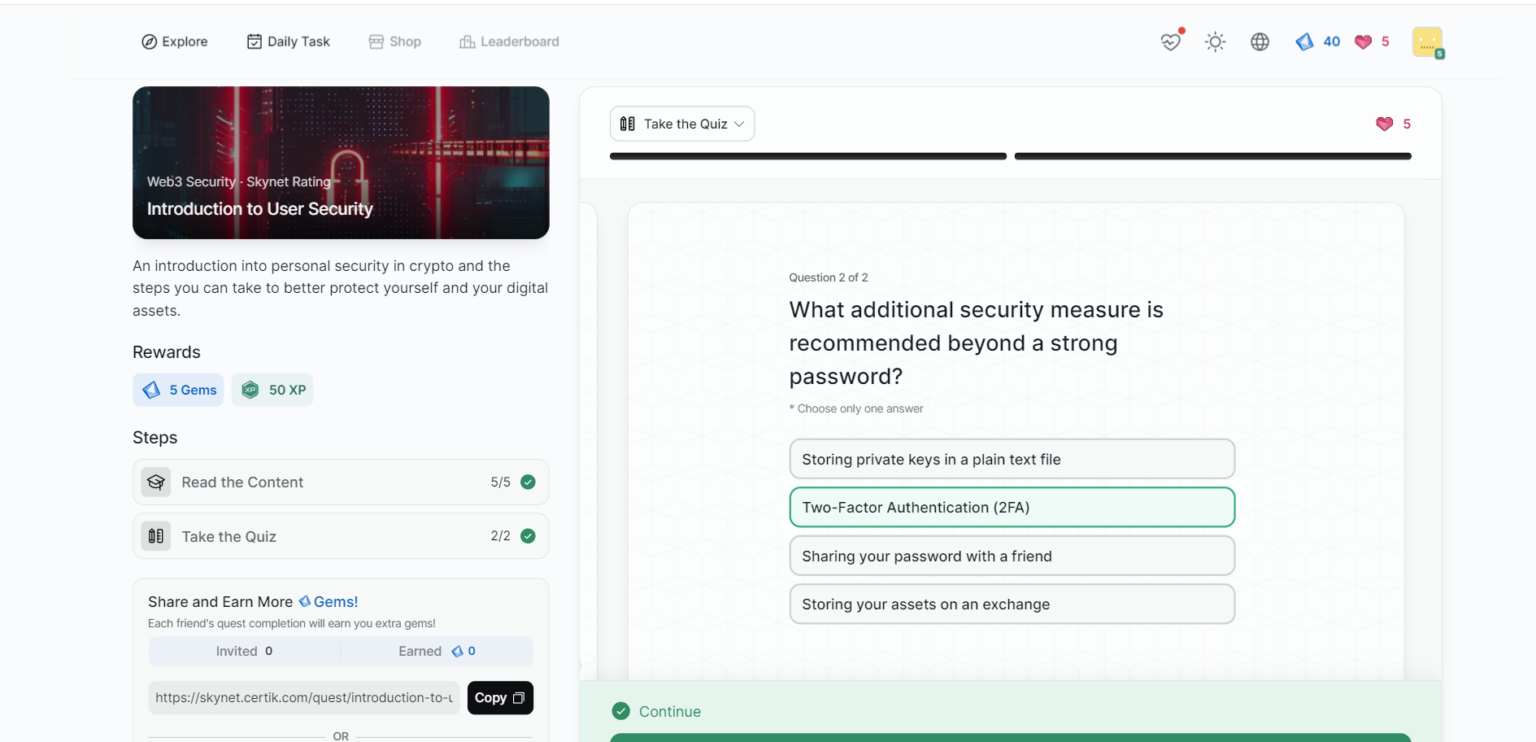The height and width of the screenshot is (742, 1536).
Task: Click the heart-pulse notification icon
Action: click(1171, 42)
